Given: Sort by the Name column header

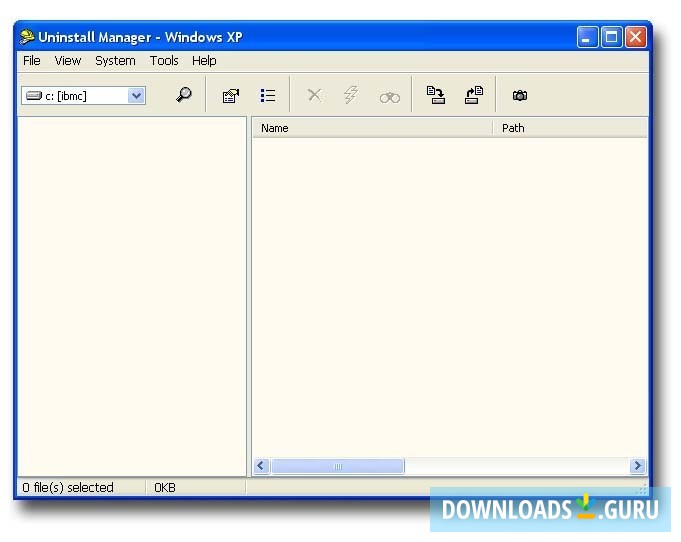Looking at the screenshot, I should pyautogui.click(x=373, y=128).
